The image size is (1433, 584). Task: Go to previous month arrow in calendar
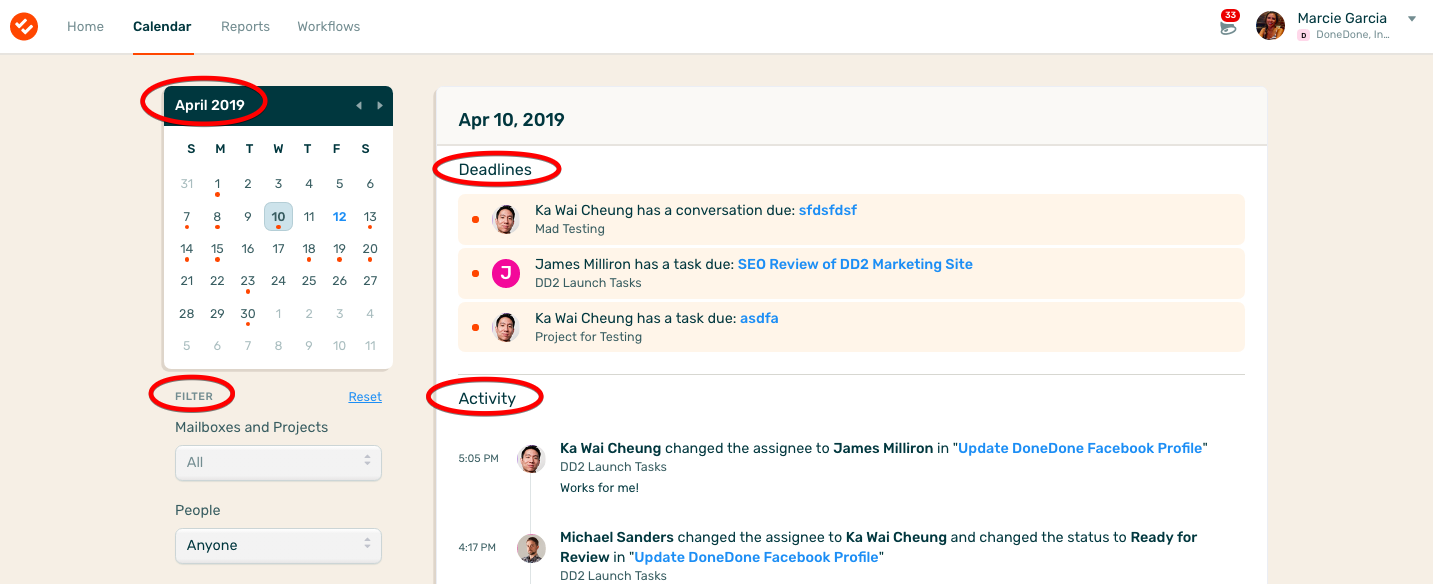click(359, 105)
